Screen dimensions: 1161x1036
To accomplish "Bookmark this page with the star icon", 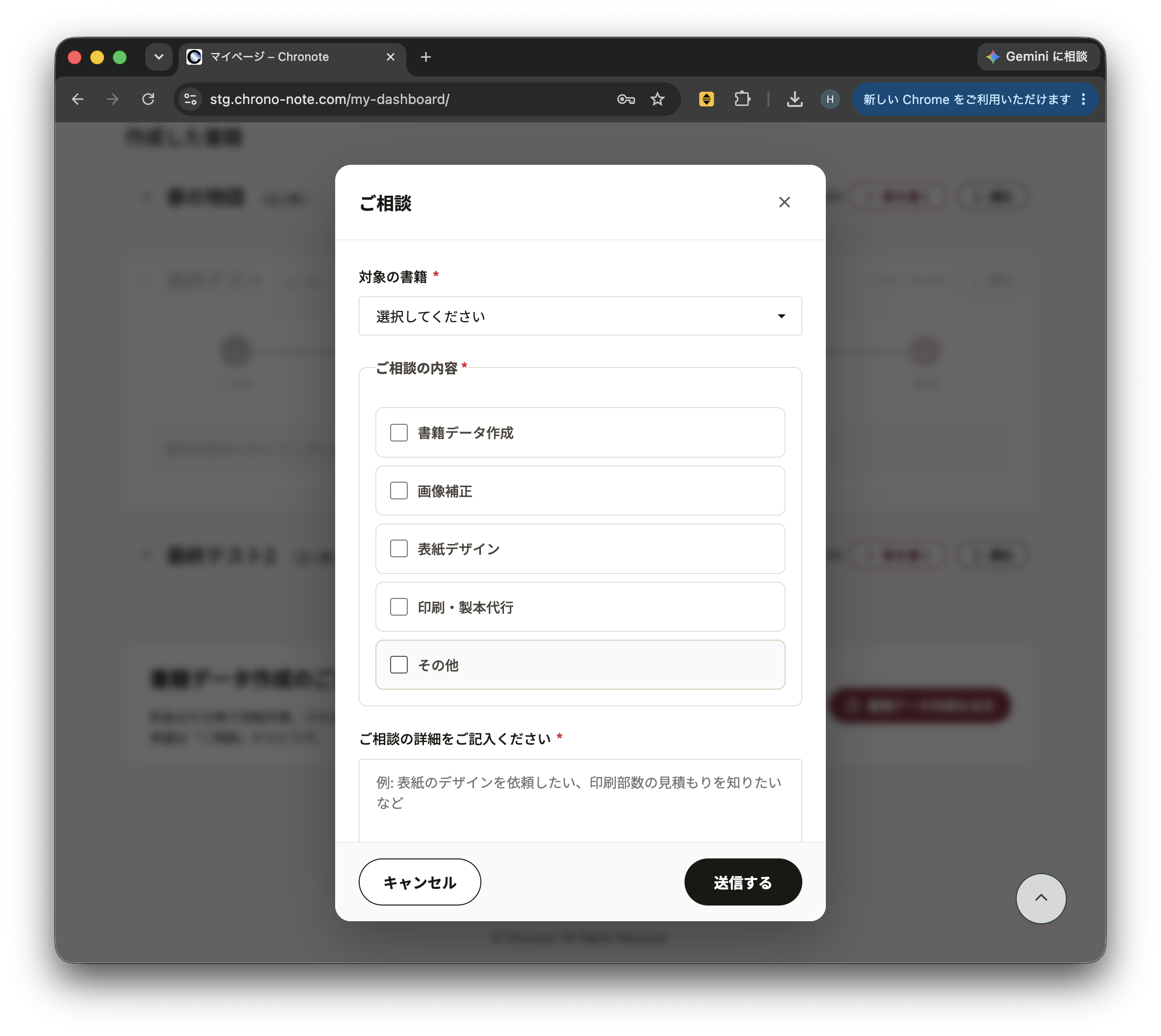I will 658,99.
